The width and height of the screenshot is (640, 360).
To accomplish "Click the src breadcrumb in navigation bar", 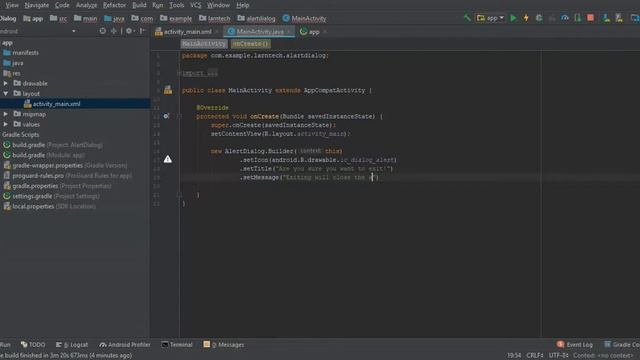I will click(x=58, y=18).
